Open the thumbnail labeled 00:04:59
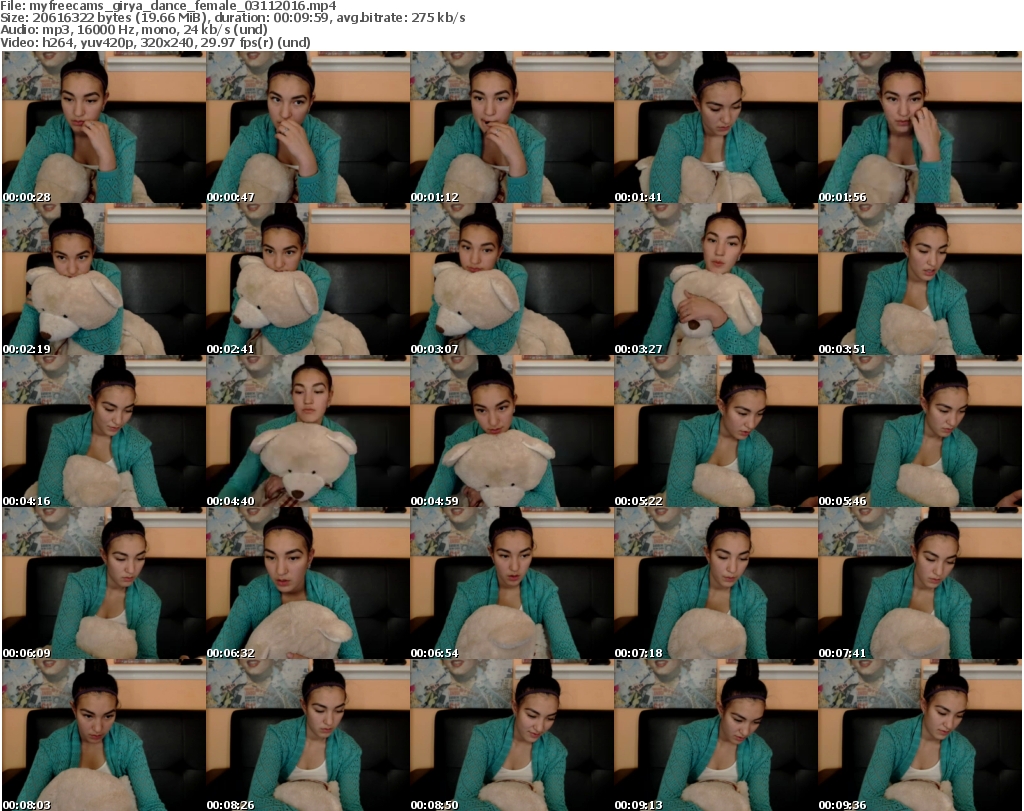 coord(512,431)
